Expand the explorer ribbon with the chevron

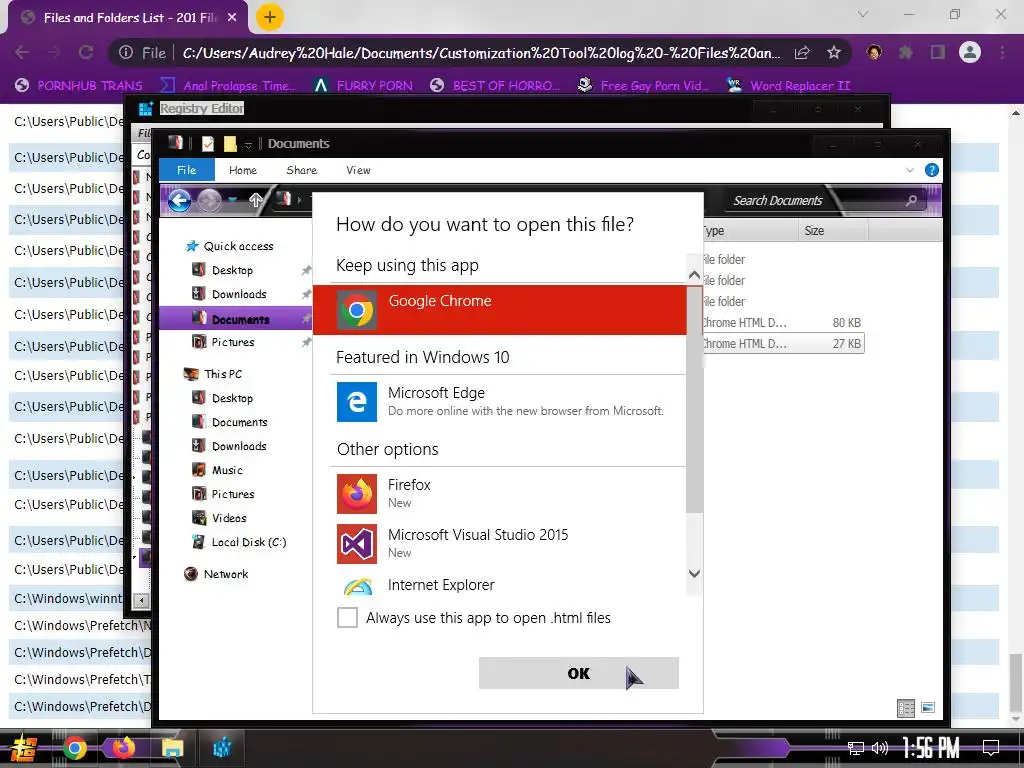(x=909, y=170)
